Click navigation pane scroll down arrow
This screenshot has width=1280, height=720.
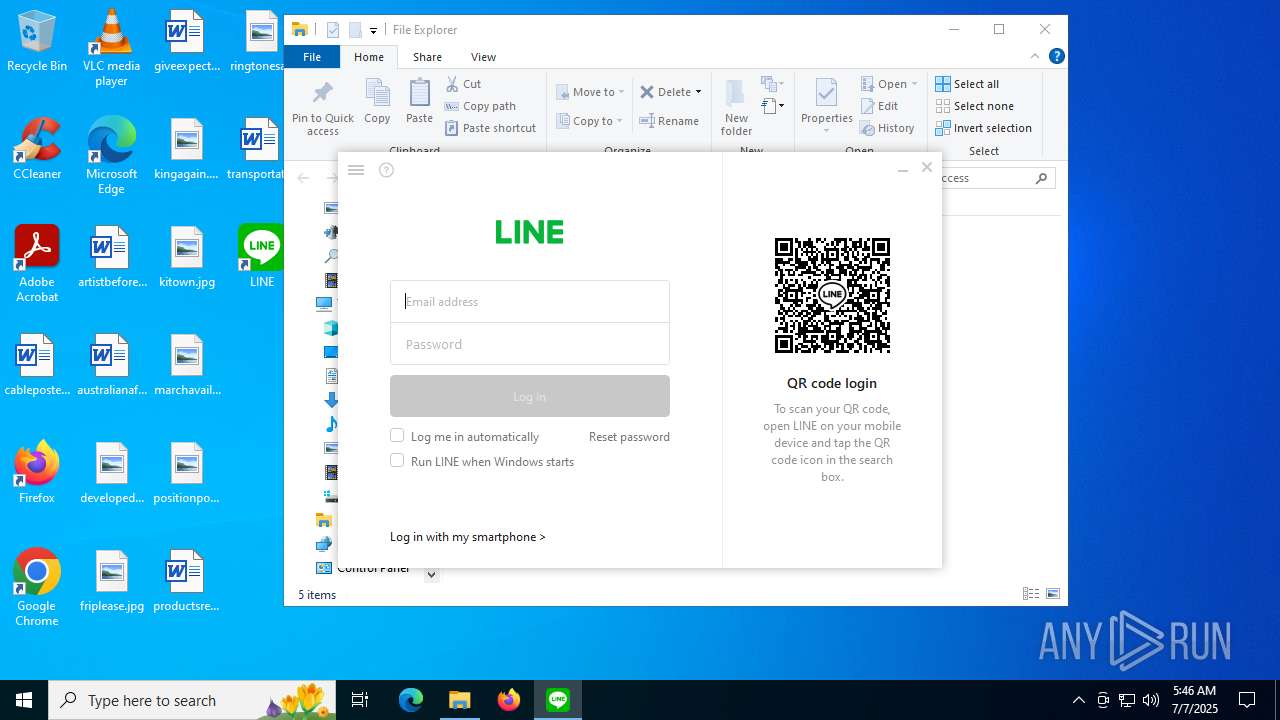431,575
